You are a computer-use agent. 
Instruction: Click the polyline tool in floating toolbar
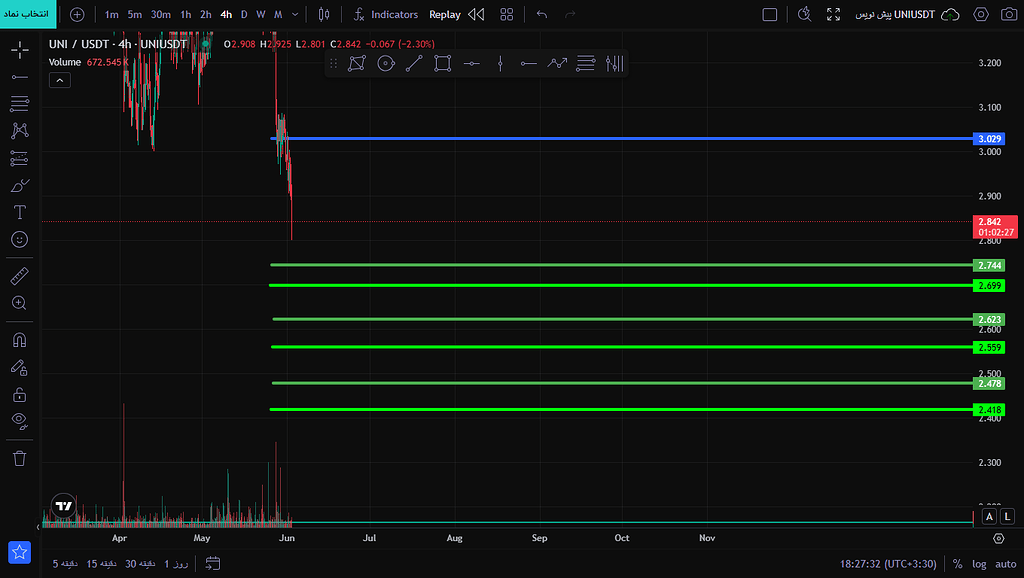[x=557, y=63]
